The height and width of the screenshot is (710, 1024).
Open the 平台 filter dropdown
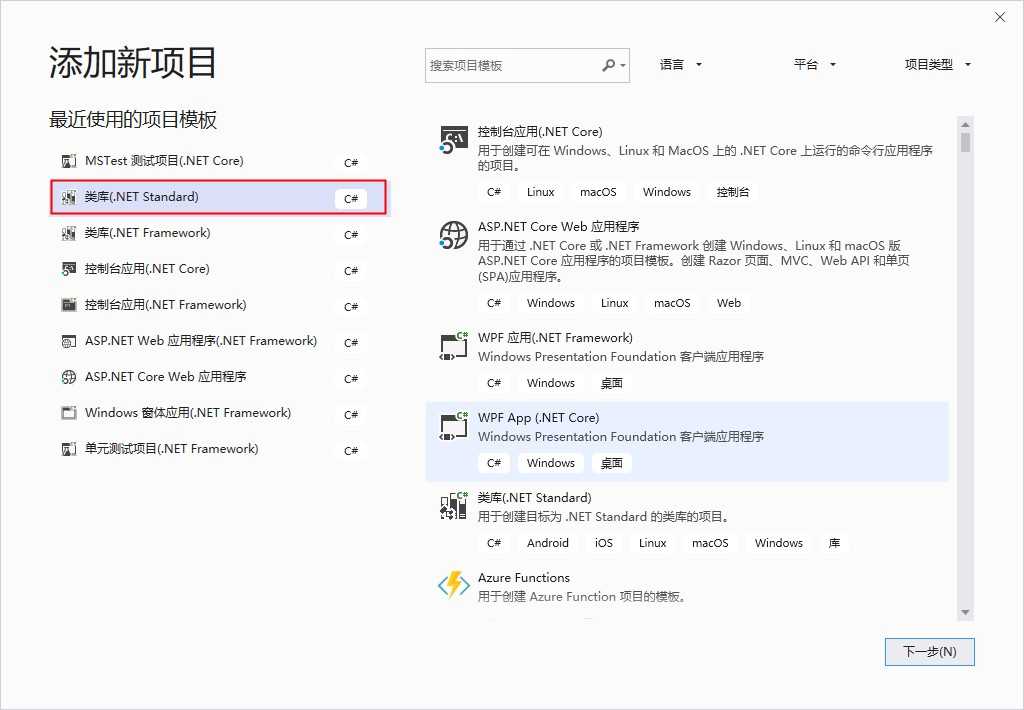pos(814,65)
